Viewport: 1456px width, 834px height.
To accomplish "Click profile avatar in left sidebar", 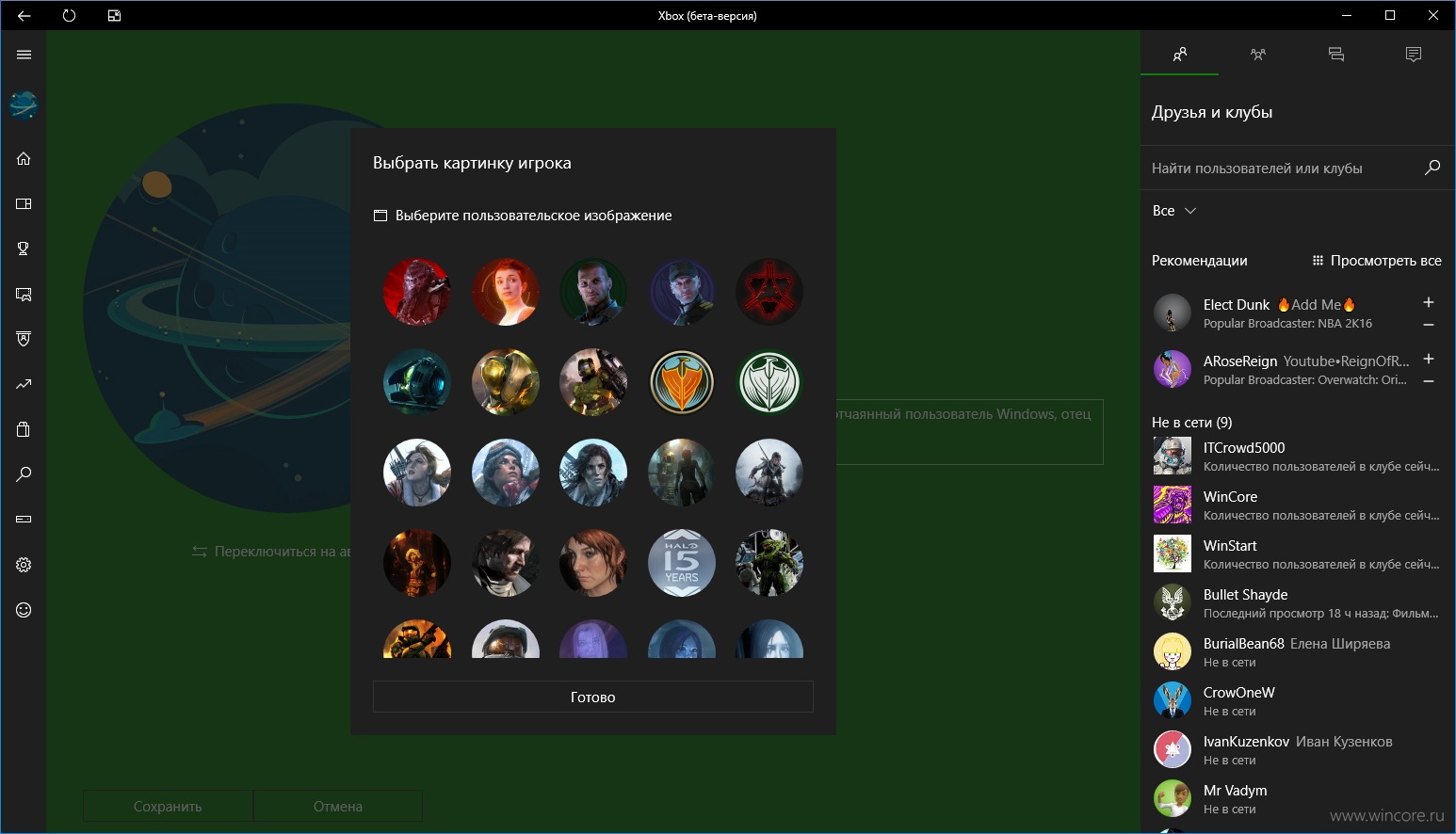I will point(24,105).
